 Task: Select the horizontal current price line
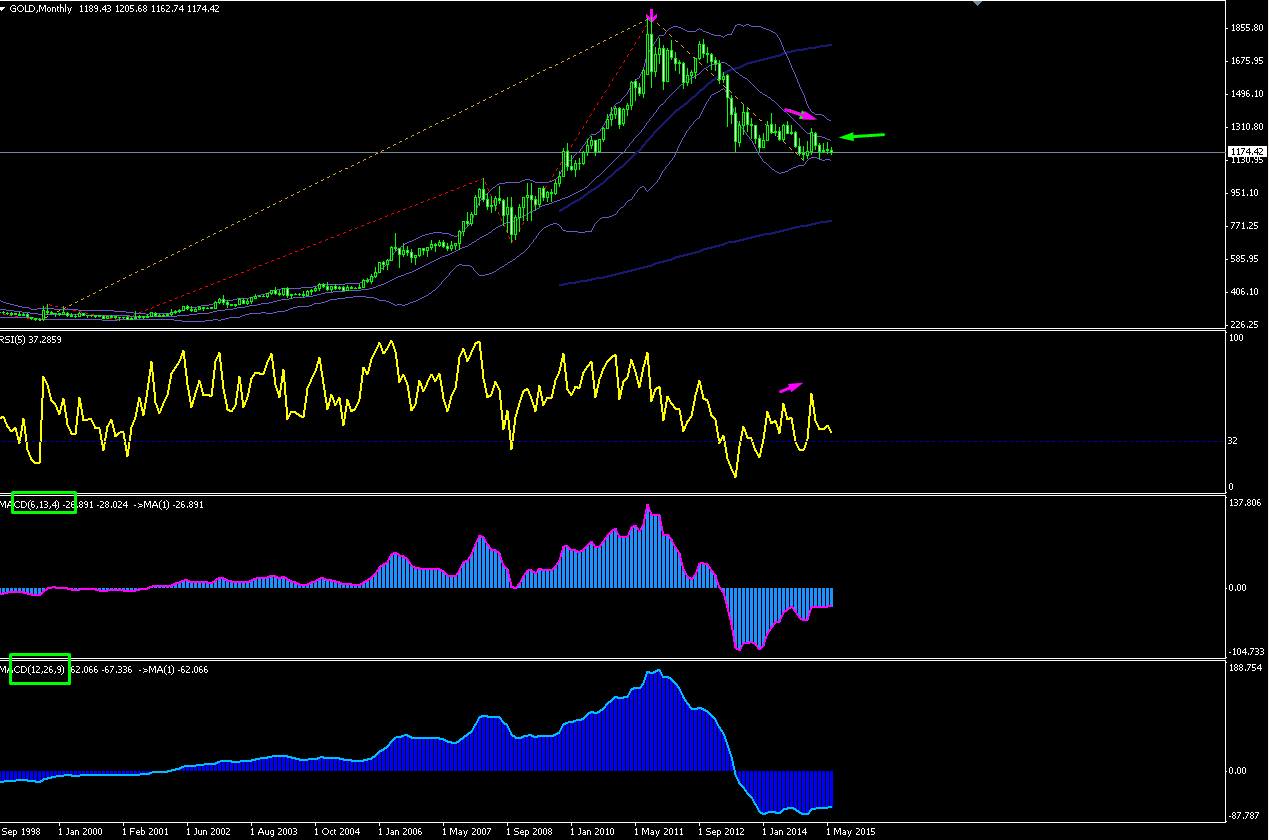click(614, 152)
